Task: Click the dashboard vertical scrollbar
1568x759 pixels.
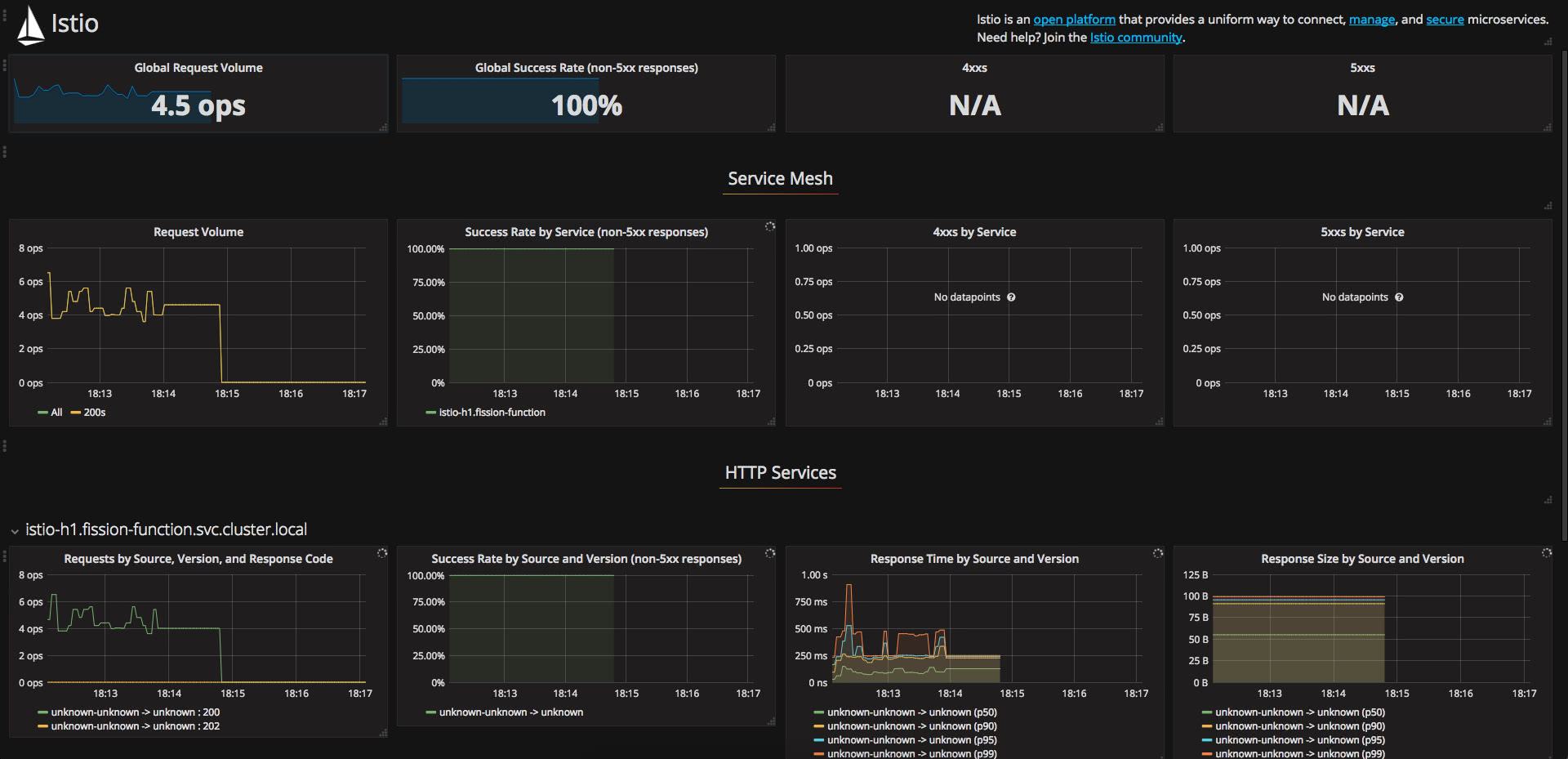Action: [x=1564, y=294]
